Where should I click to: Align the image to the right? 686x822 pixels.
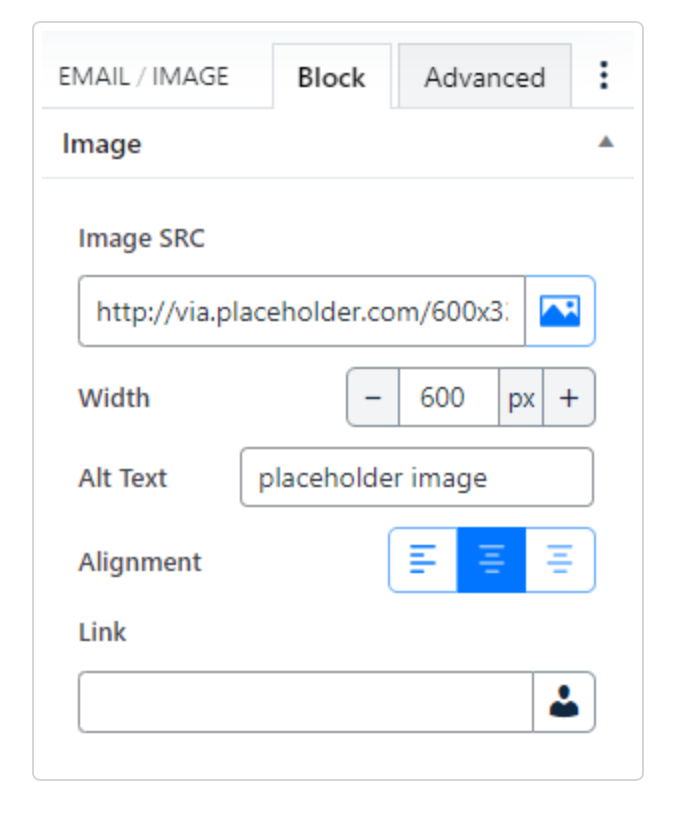[560, 561]
